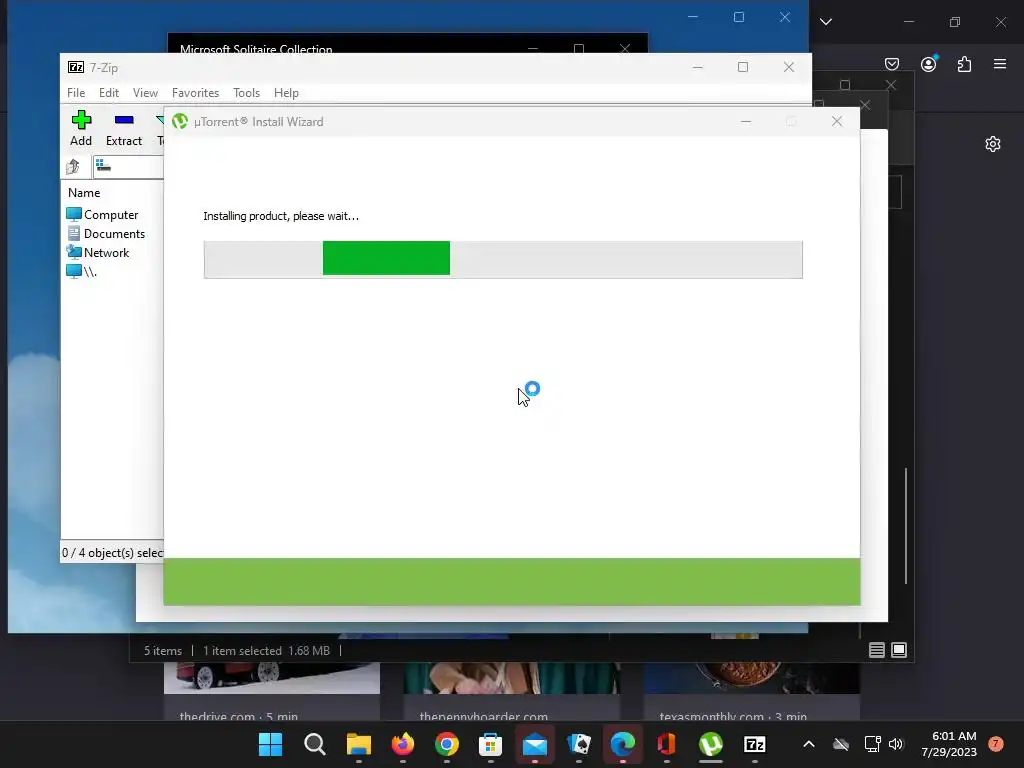Open Firefox from taskbar
The height and width of the screenshot is (768, 1024).
[403, 744]
